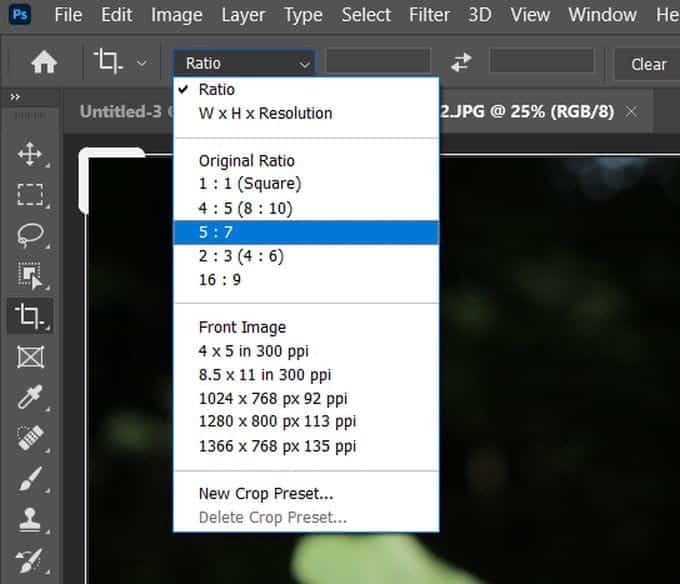Select the Move tool
680x584 pixels.
point(30,154)
